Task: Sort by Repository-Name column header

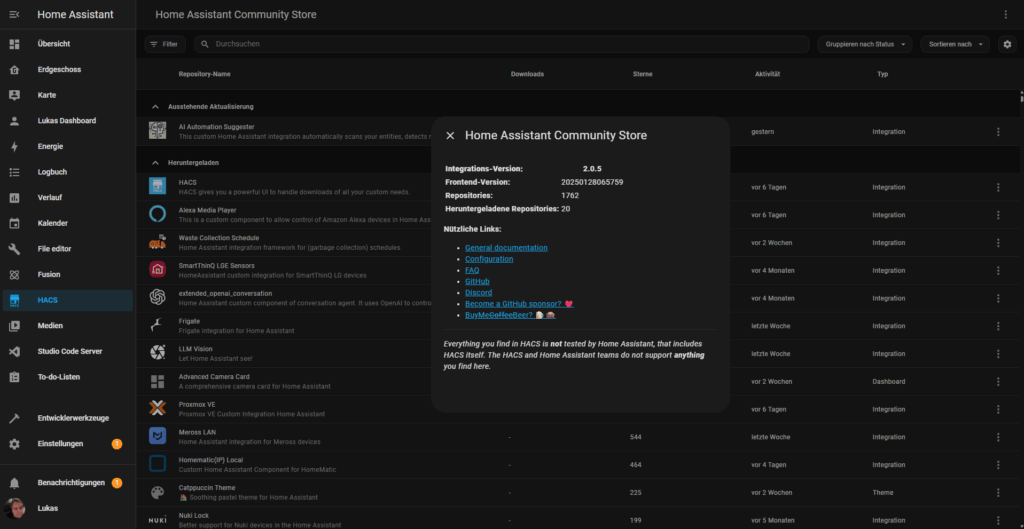Action: pyautogui.click(x=204, y=74)
